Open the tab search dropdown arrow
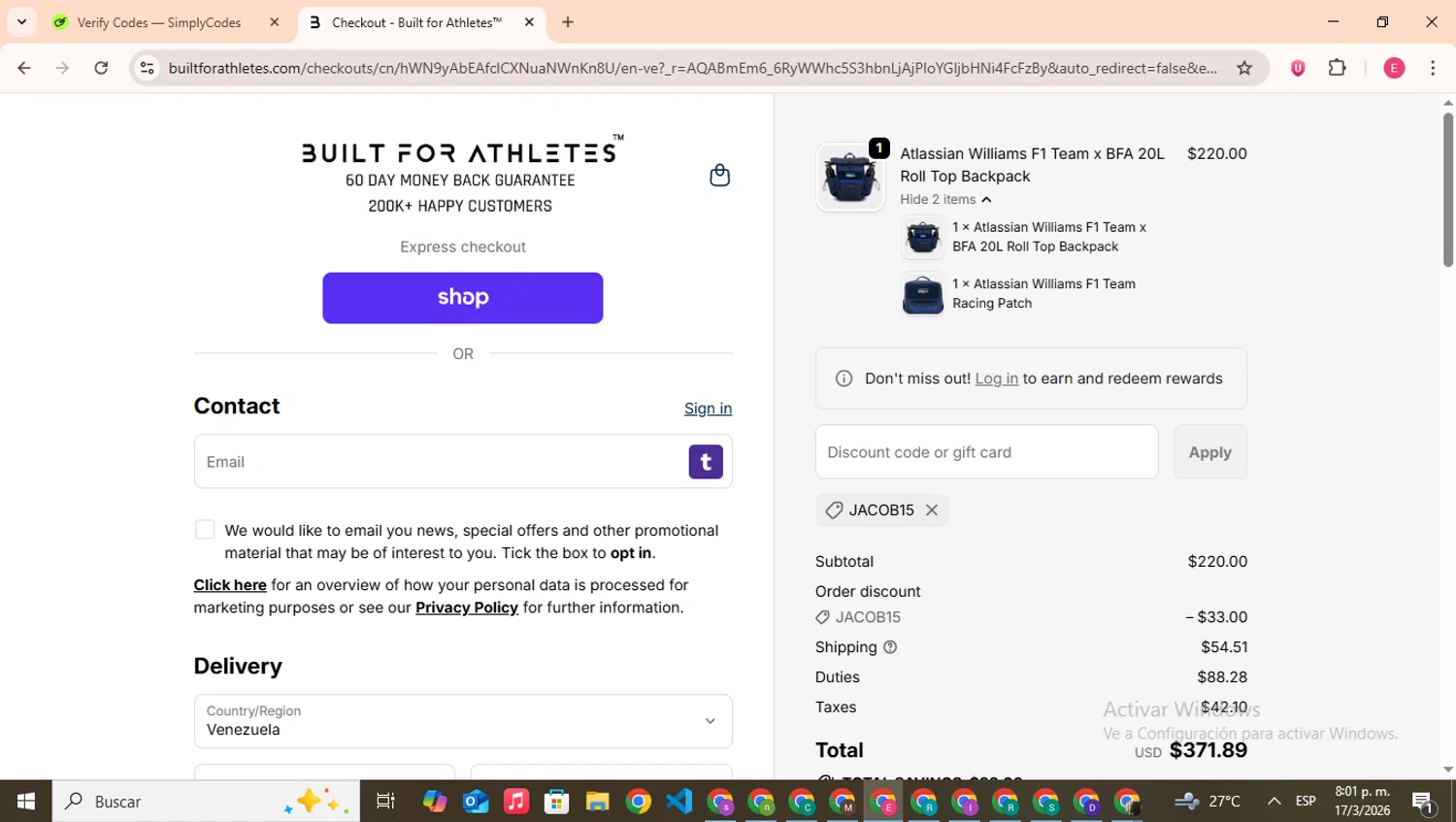 click(21, 21)
